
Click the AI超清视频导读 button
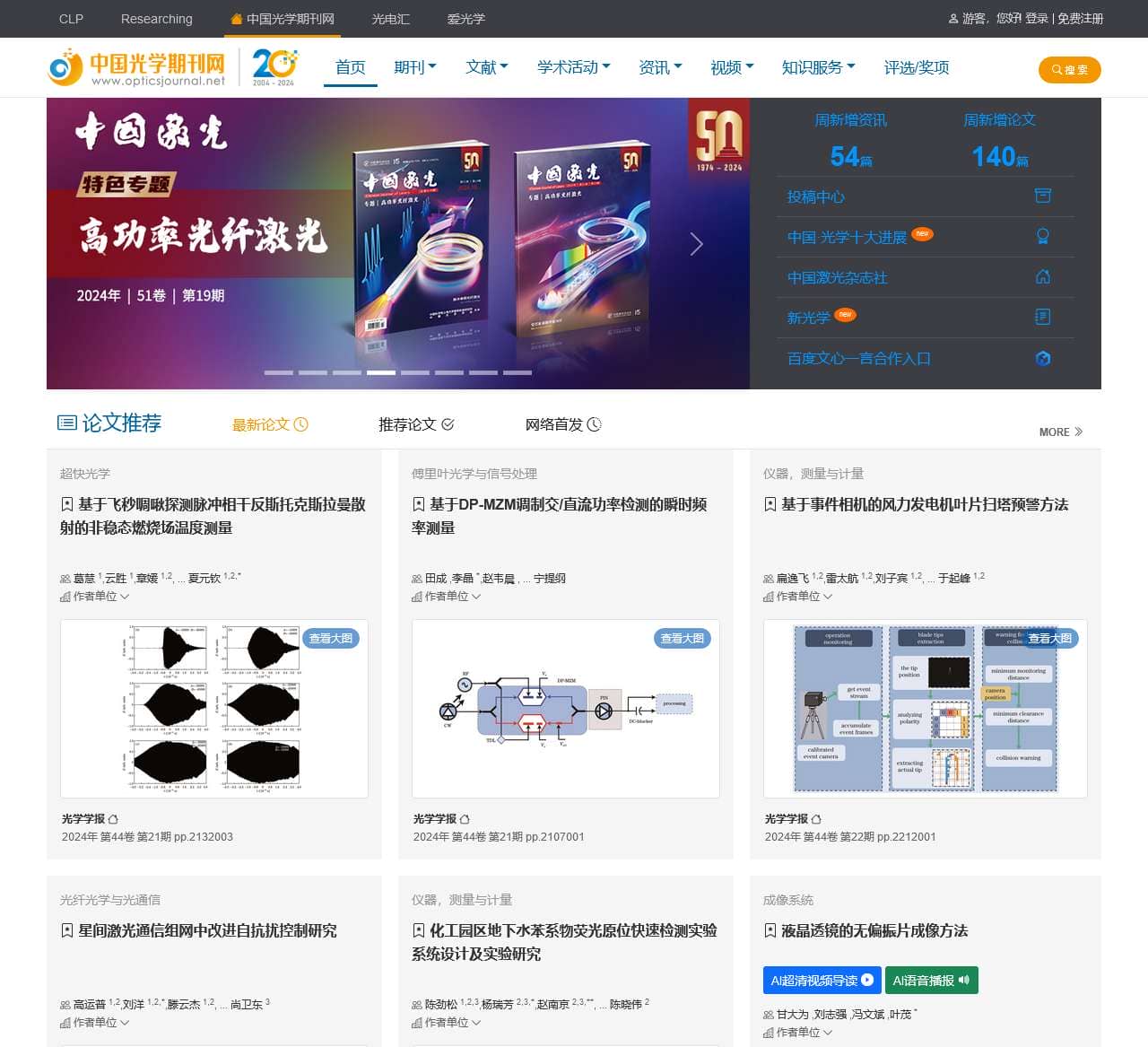point(821,980)
